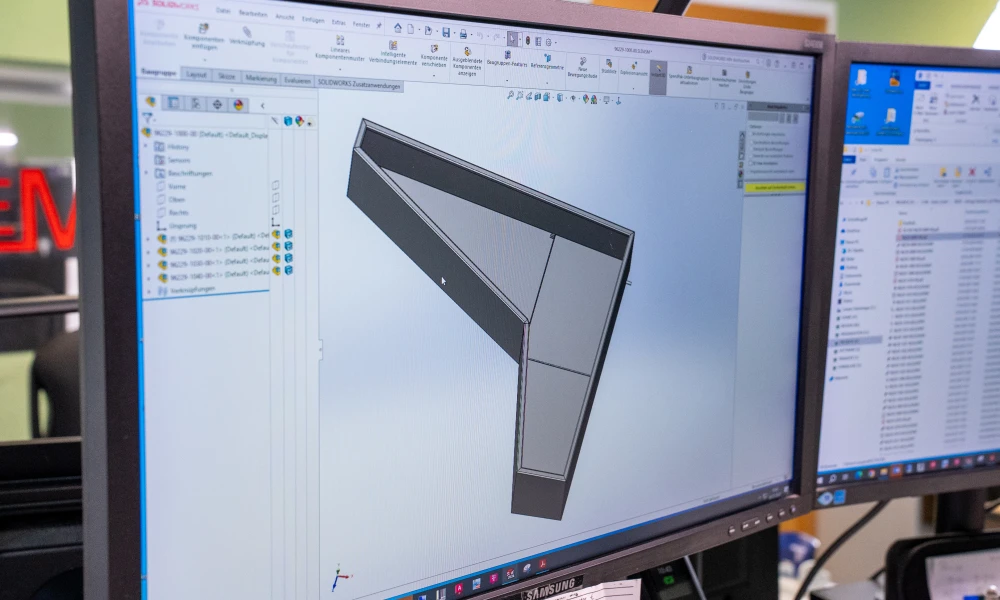Viewport: 1000px width, 600px height.
Task: Collapse display pane with chevron arrow
Action: click(262, 106)
